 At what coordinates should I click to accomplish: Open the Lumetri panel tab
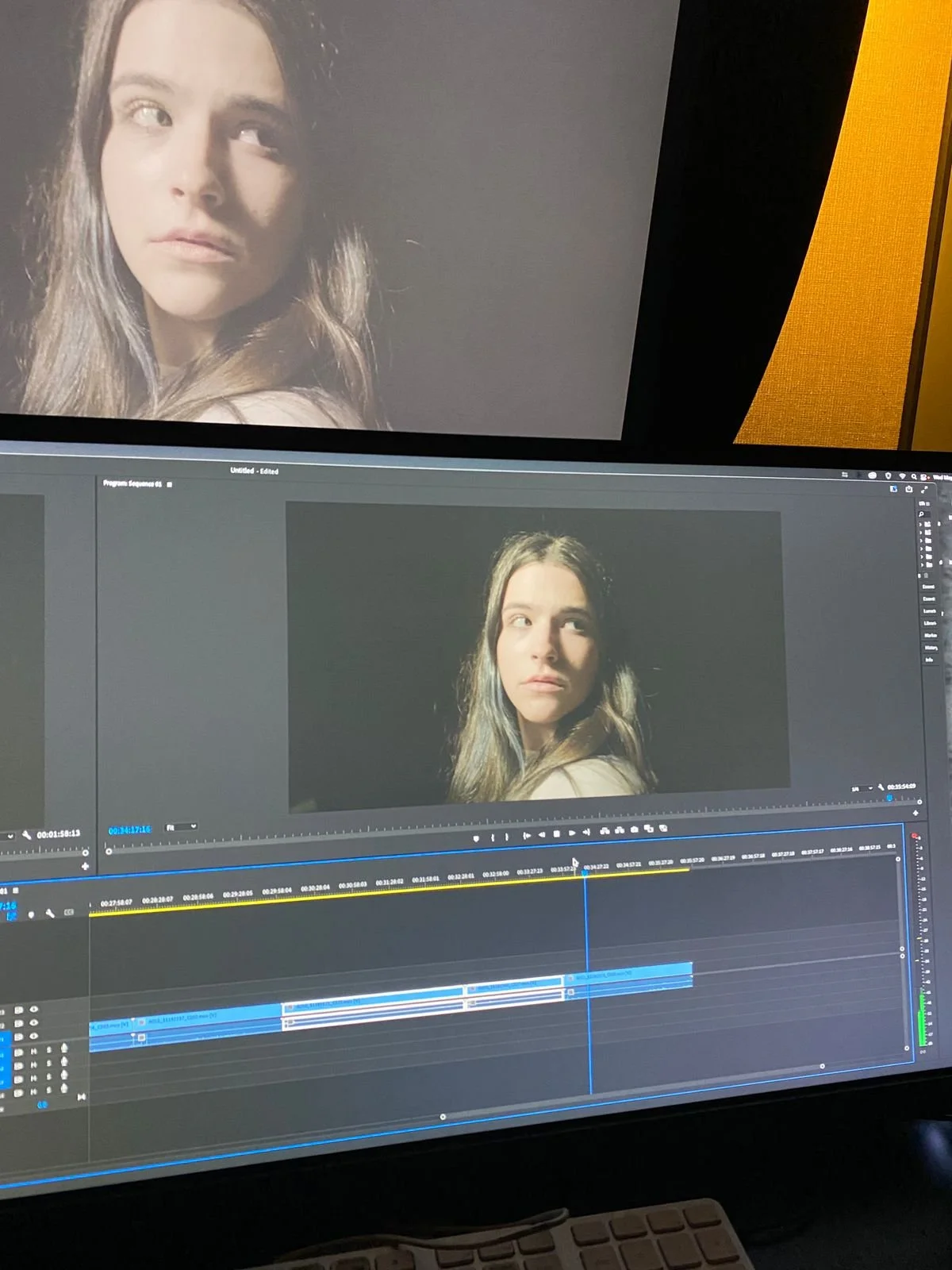click(x=929, y=611)
